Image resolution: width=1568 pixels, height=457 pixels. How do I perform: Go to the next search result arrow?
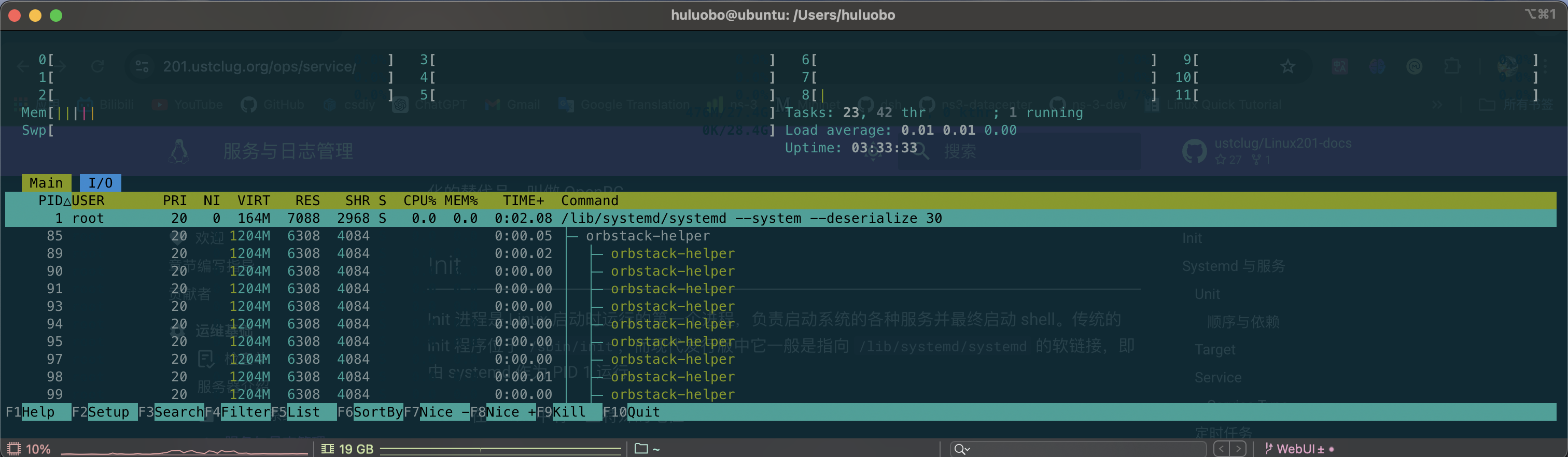pos(1238,449)
